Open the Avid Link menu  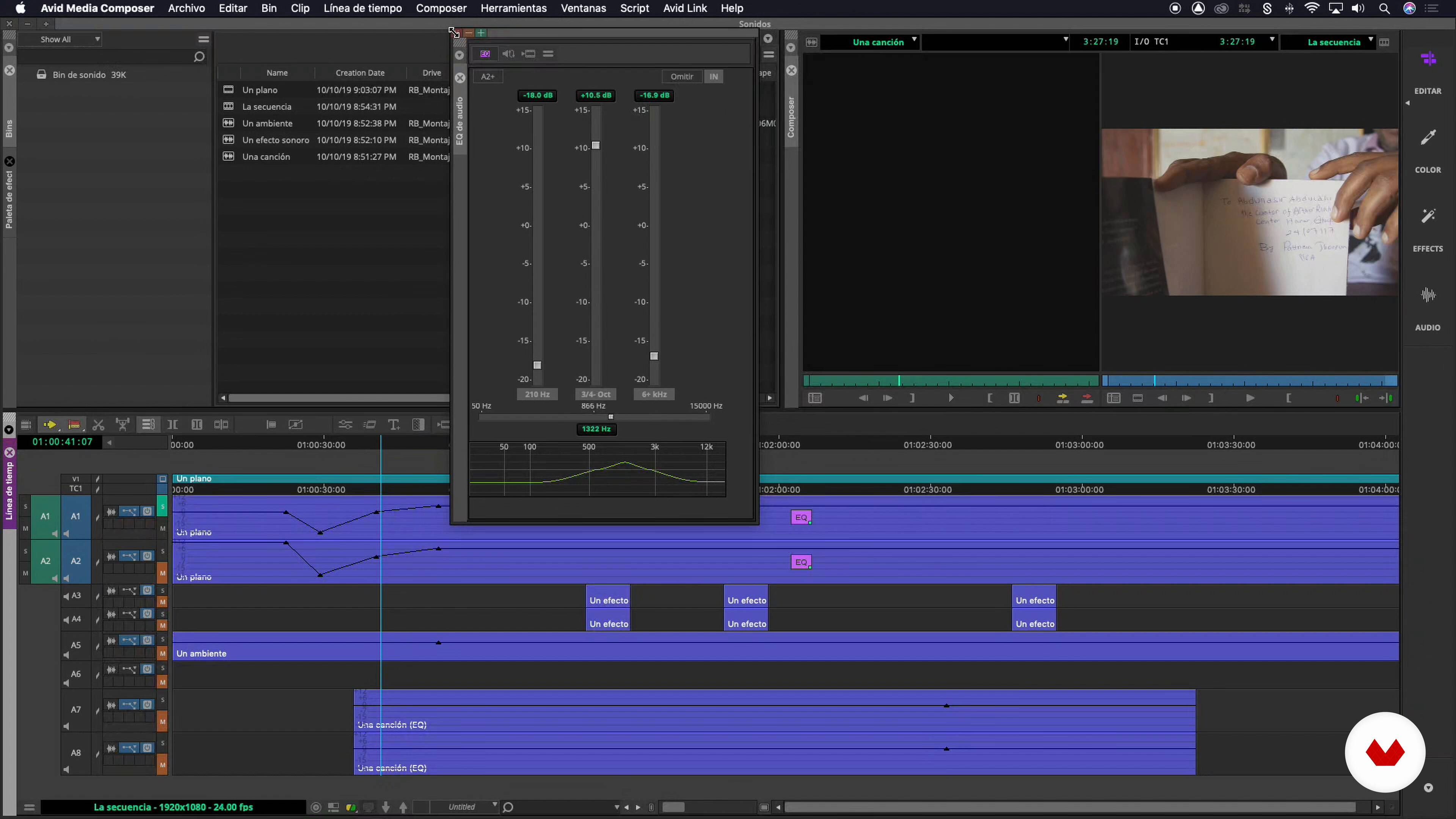[x=685, y=8]
